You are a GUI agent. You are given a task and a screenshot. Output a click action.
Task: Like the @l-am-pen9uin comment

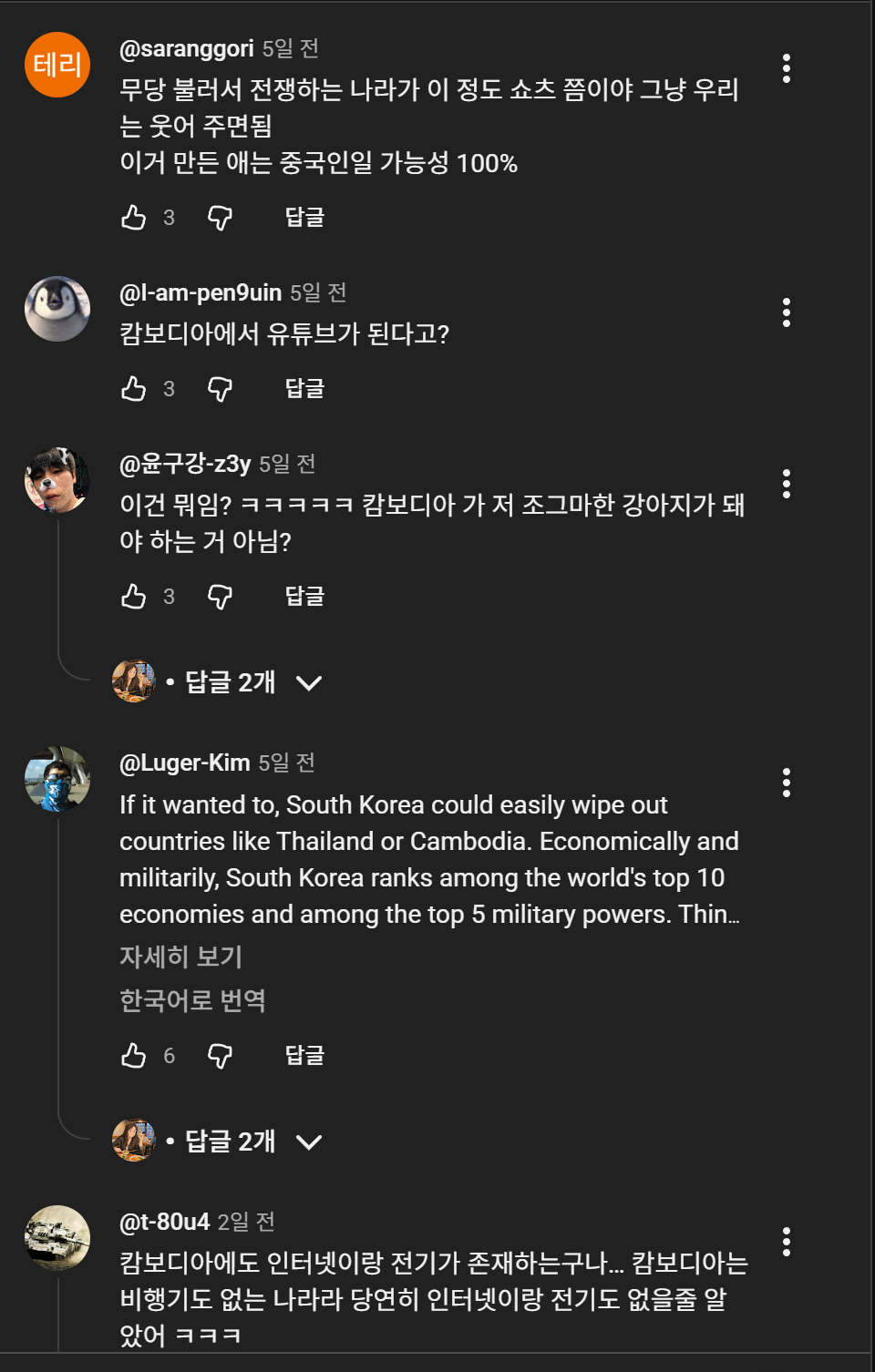tap(134, 389)
